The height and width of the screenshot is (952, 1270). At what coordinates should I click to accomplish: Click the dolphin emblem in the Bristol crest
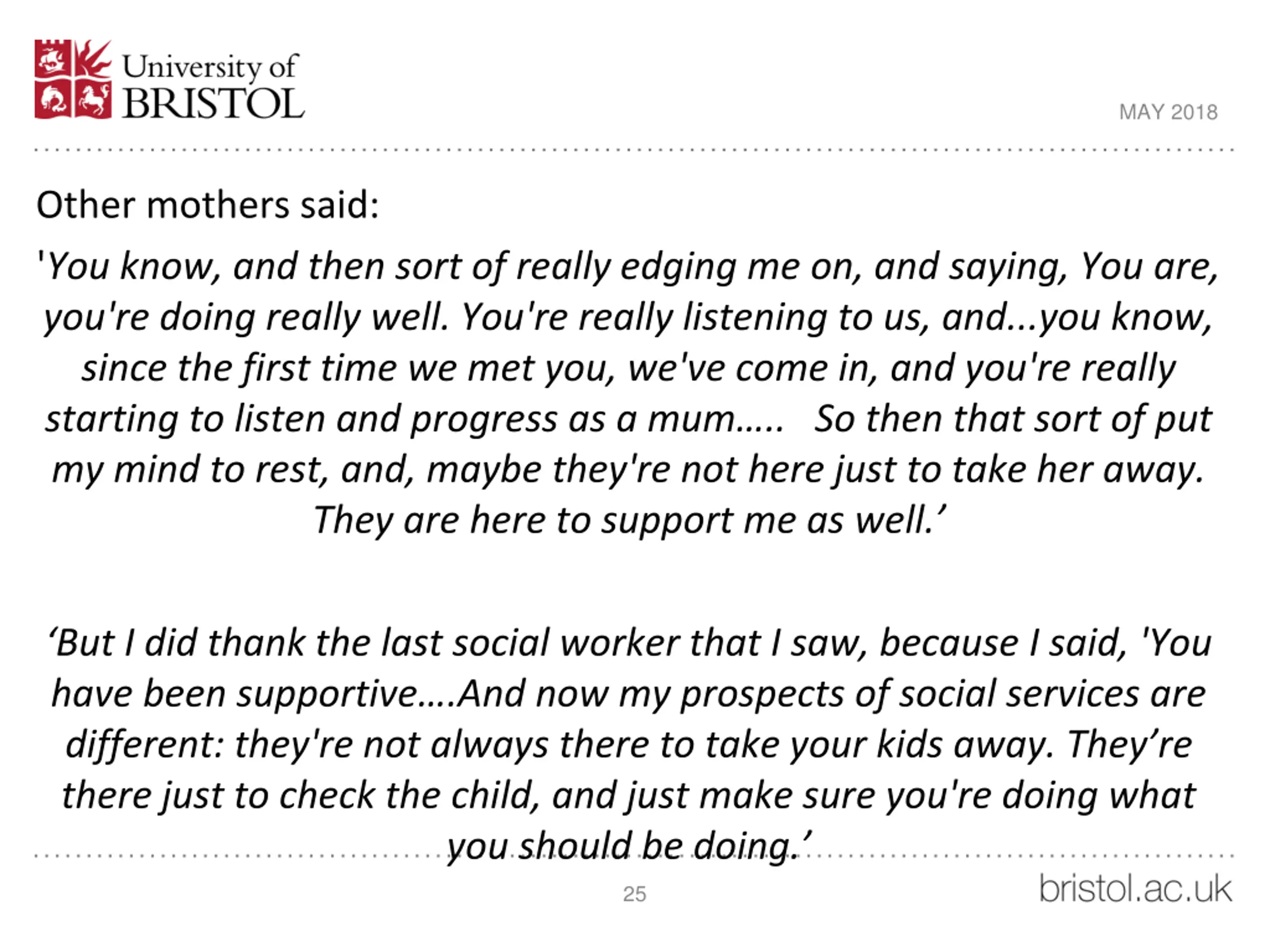(53, 100)
